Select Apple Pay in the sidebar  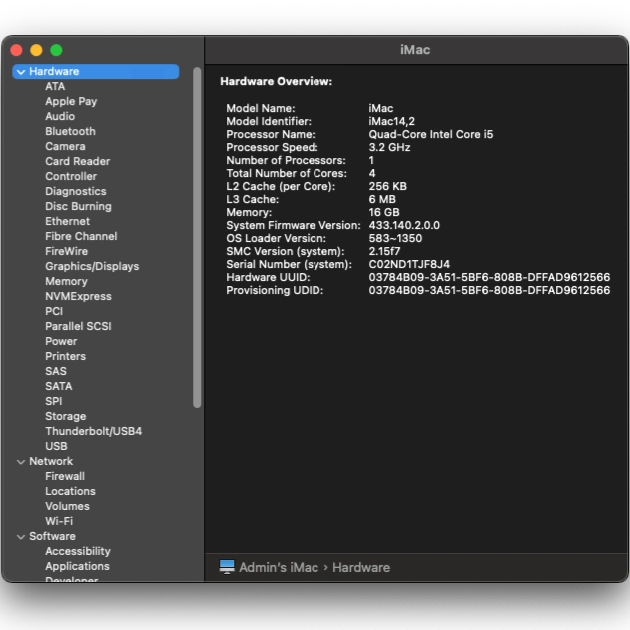(71, 101)
